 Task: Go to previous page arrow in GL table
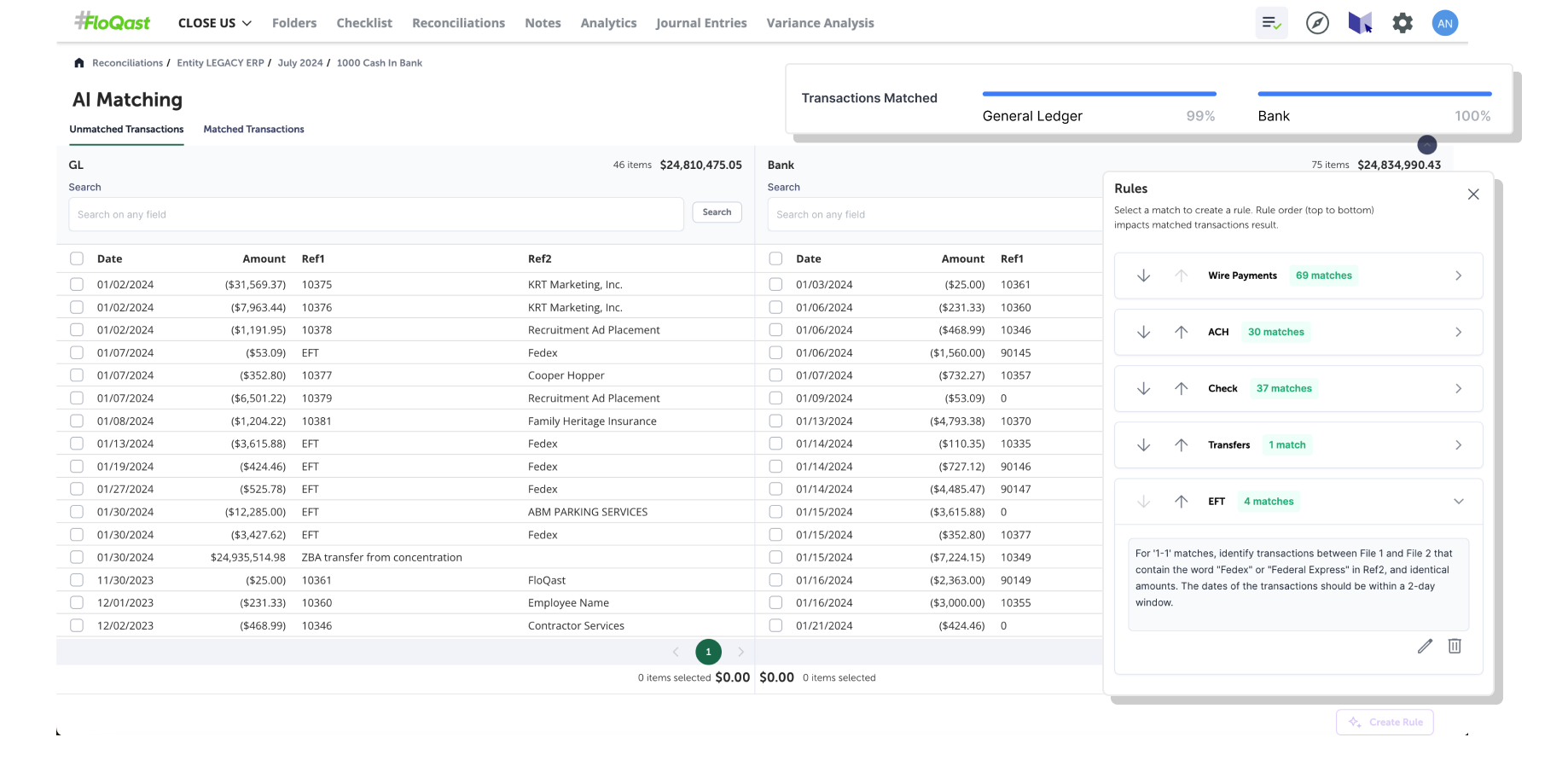point(676,652)
